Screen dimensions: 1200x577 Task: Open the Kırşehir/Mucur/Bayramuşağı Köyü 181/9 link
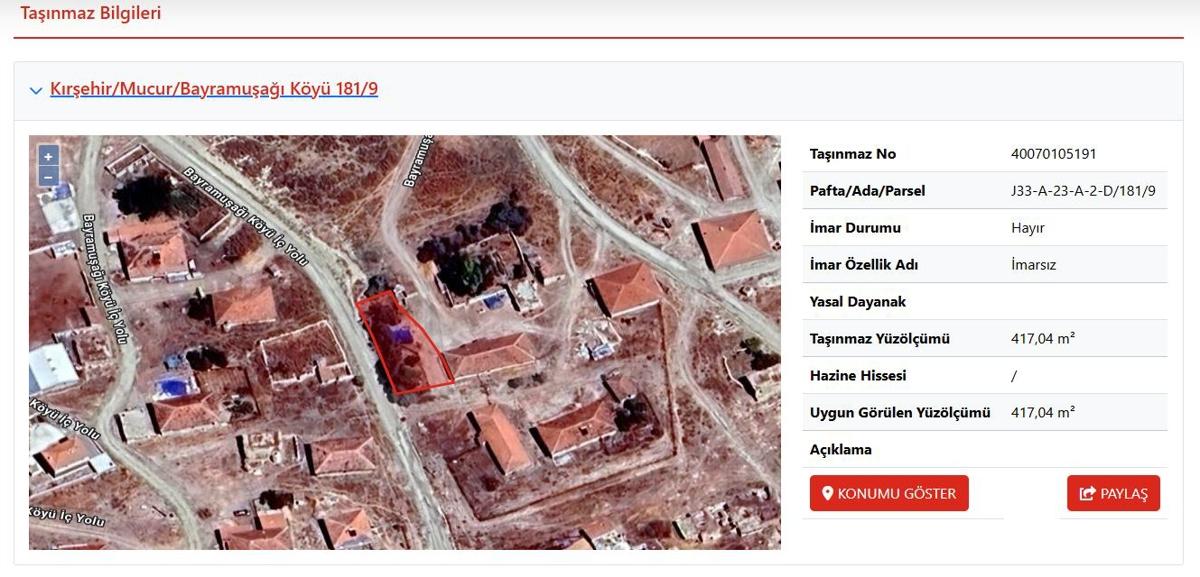click(x=214, y=89)
